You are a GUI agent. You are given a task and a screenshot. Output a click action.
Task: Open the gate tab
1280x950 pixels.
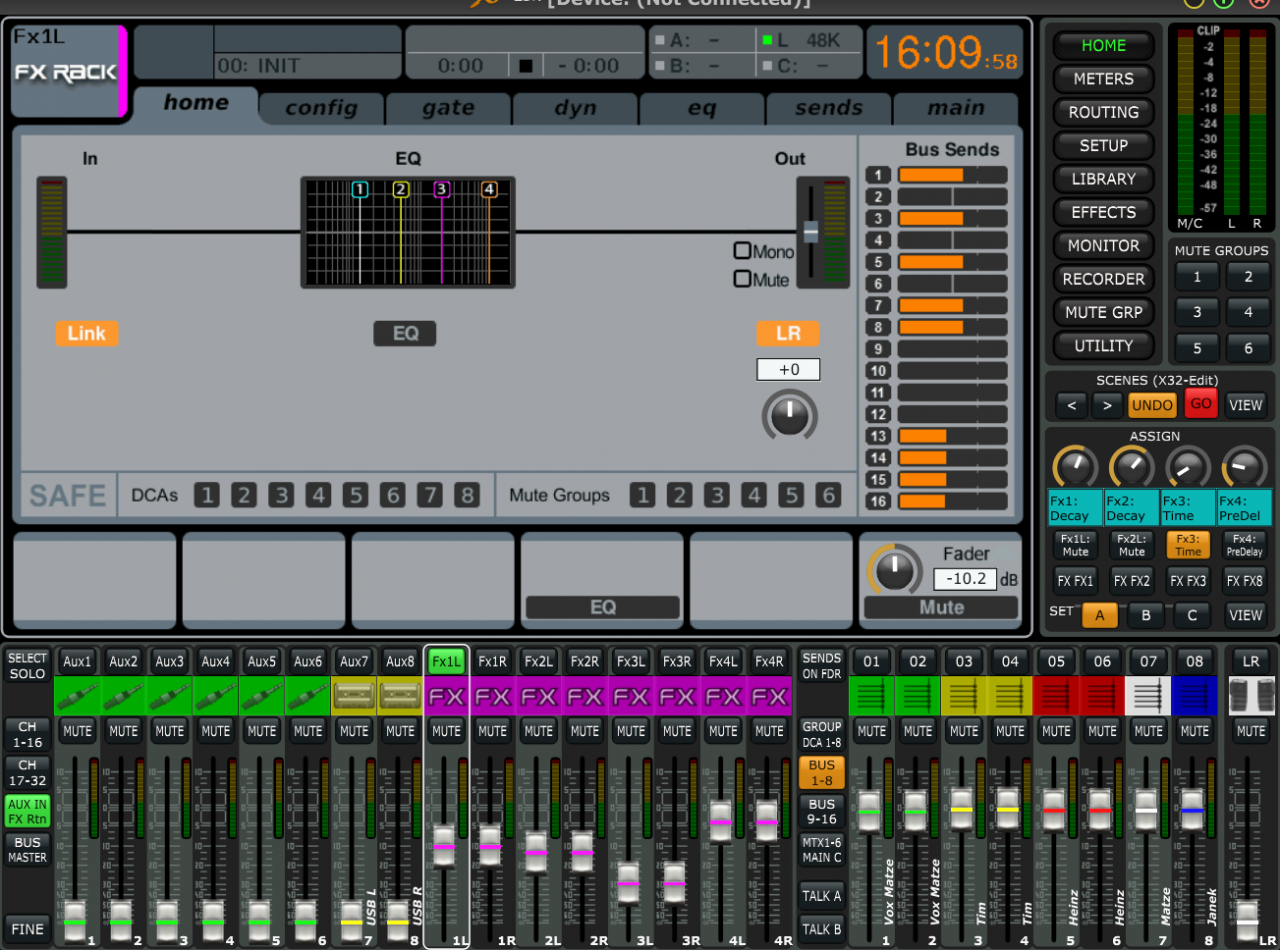coord(448,108)
